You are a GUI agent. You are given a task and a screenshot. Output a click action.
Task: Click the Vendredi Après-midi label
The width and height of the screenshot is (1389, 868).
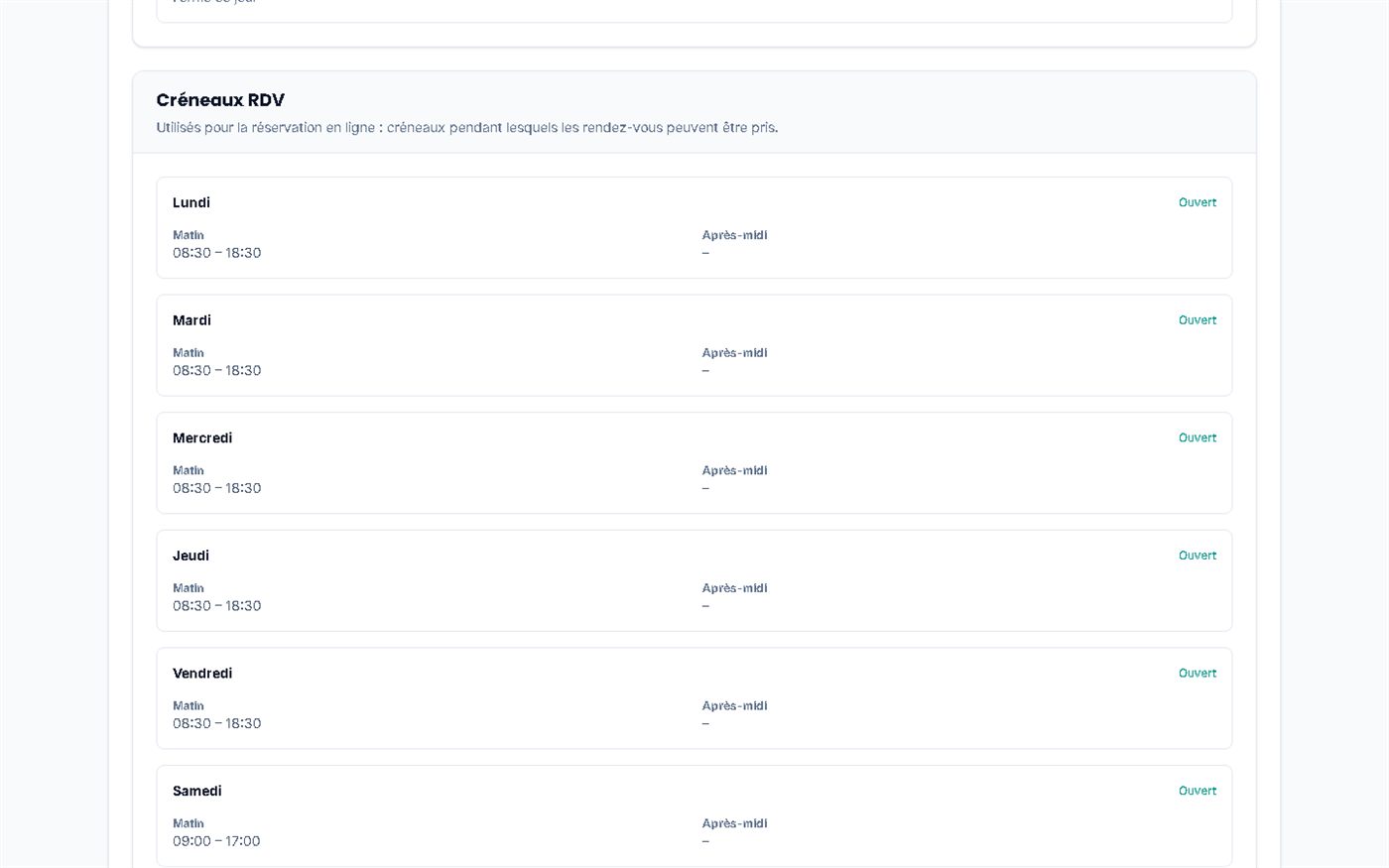click(735, 706)
